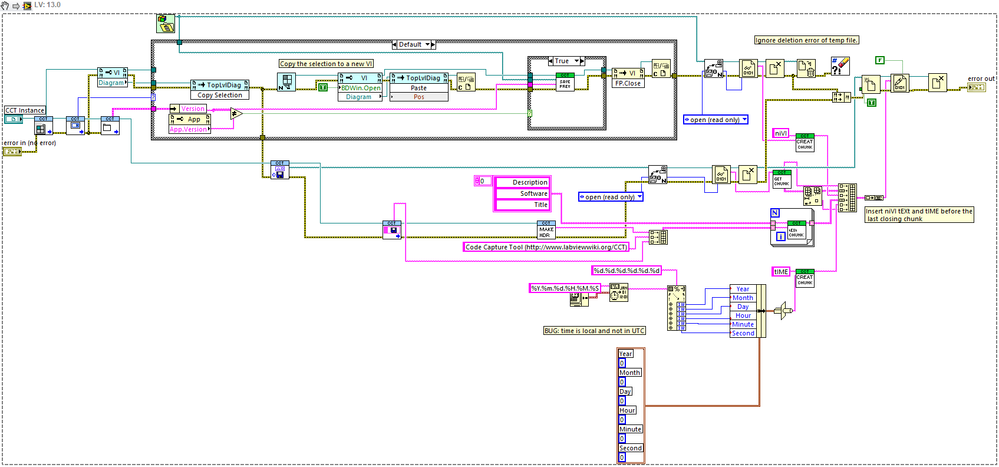Go to previous case of Default structure
999x467 pixels.
click(394, 45)
